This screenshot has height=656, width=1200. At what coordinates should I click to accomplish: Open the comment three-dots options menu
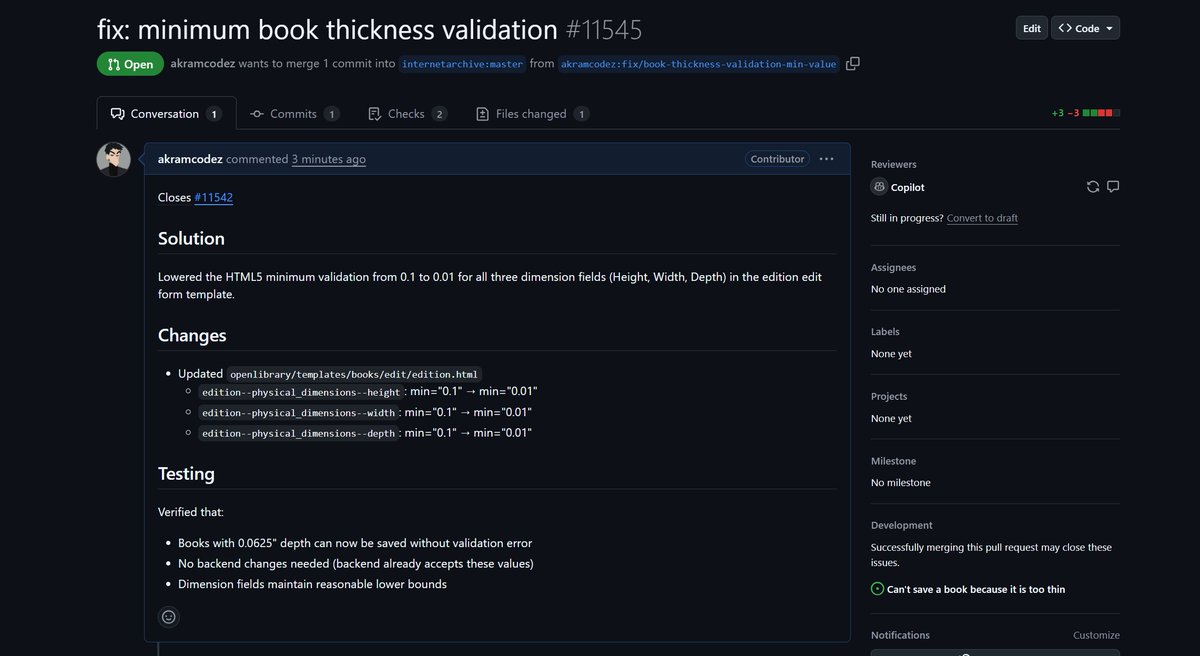(x=826, y=159)
